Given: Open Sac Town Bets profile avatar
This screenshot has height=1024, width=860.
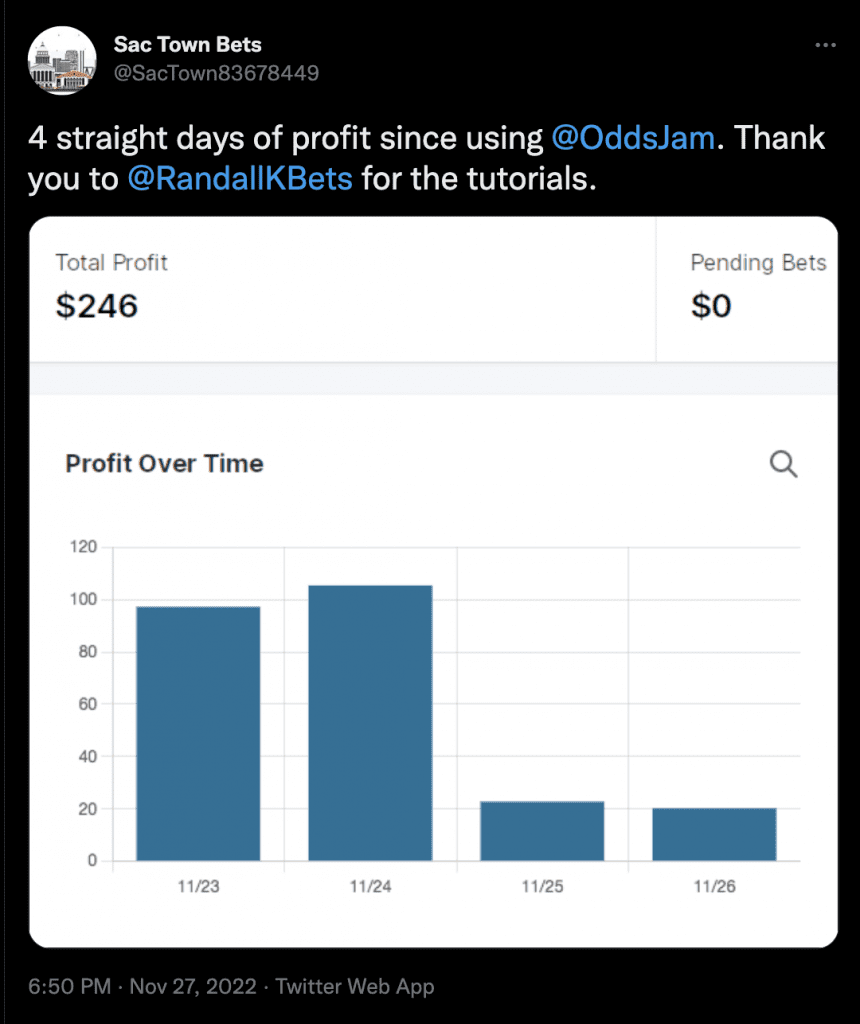Looking at the screenshot, I should pyautogui.click(x=62, y=60).
